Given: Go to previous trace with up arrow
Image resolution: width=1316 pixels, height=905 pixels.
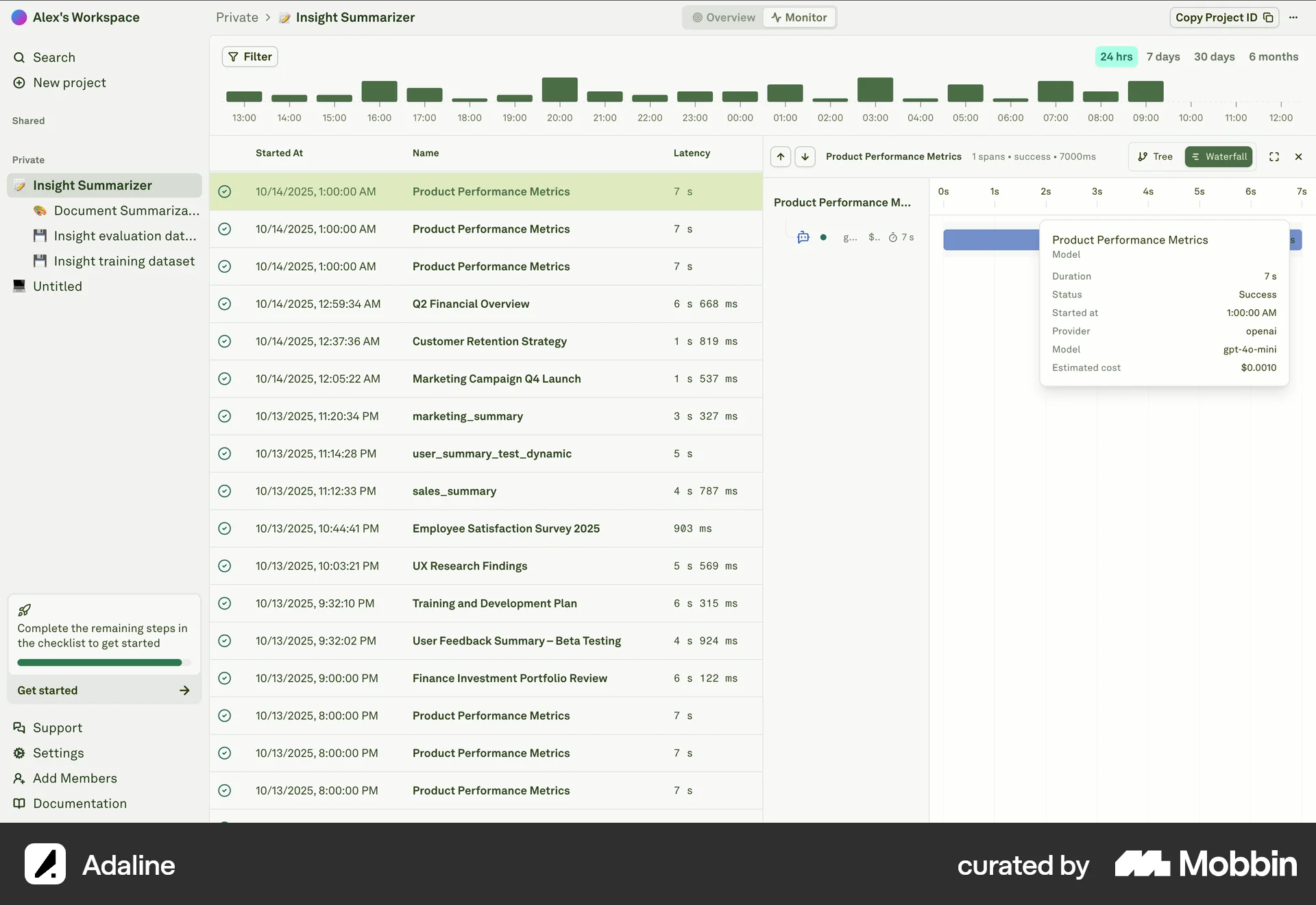Looking at the screenshot, I should pyautogui.click(x=781, y=156).
